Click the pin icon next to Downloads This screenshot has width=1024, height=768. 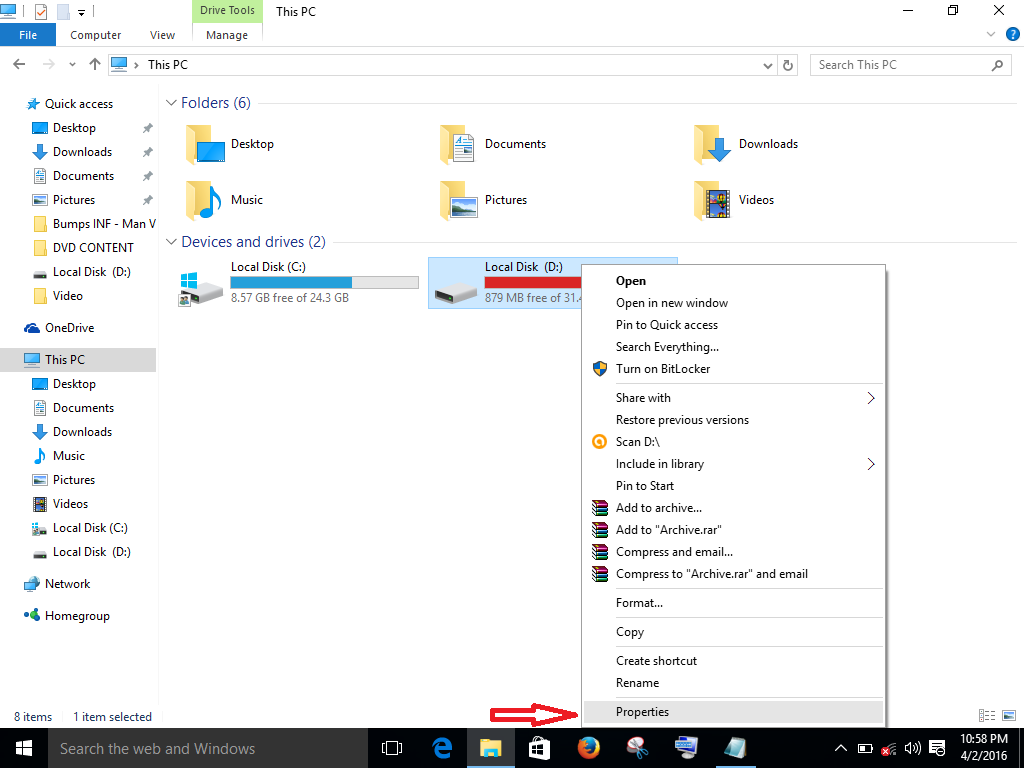point(147,151)
